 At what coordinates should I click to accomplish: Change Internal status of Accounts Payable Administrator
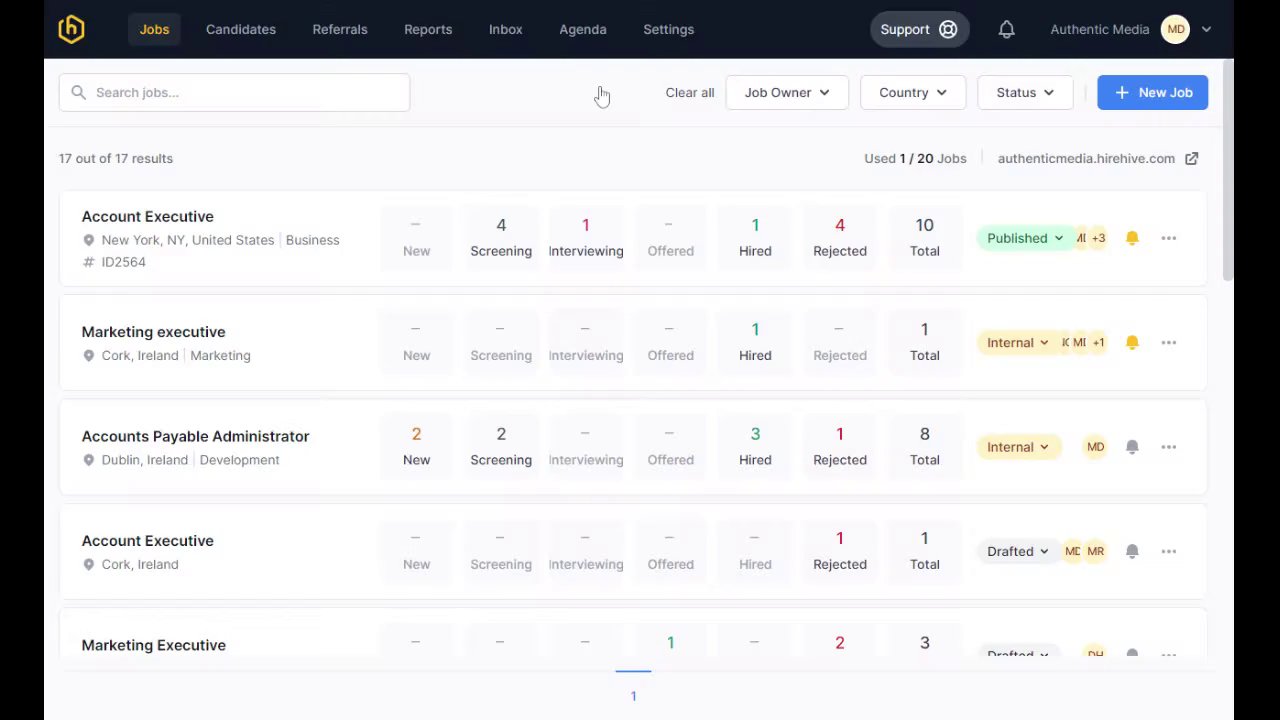[x=1017, y=447]
